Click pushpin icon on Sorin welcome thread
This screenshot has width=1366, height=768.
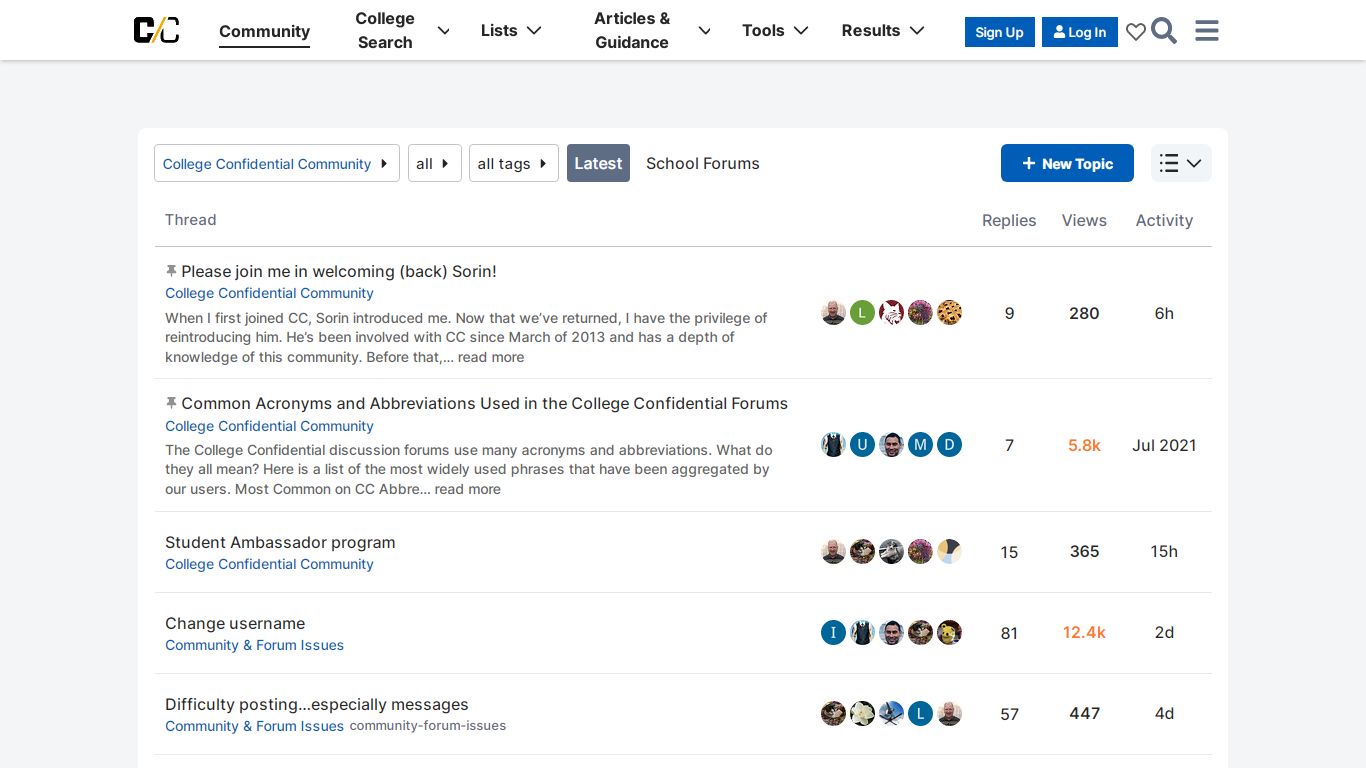point(171,271)
